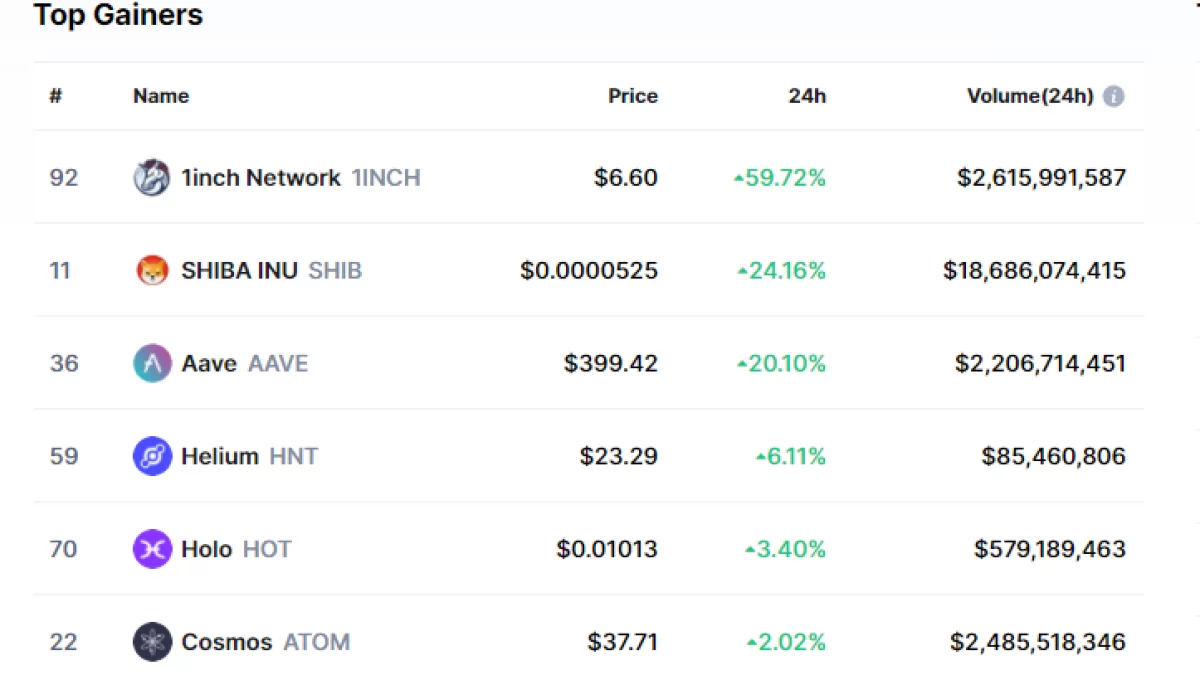Sort by the 24h change column
The height and width of the screenshot is (675, 1200).
point(807,96)
